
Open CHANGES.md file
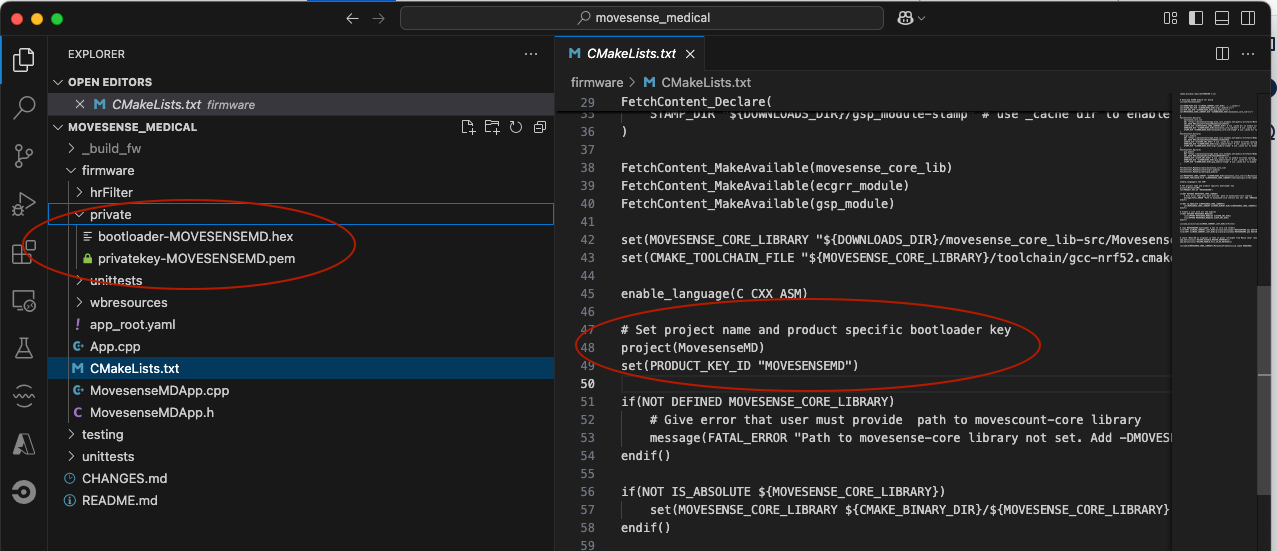[x=124, y=478]
